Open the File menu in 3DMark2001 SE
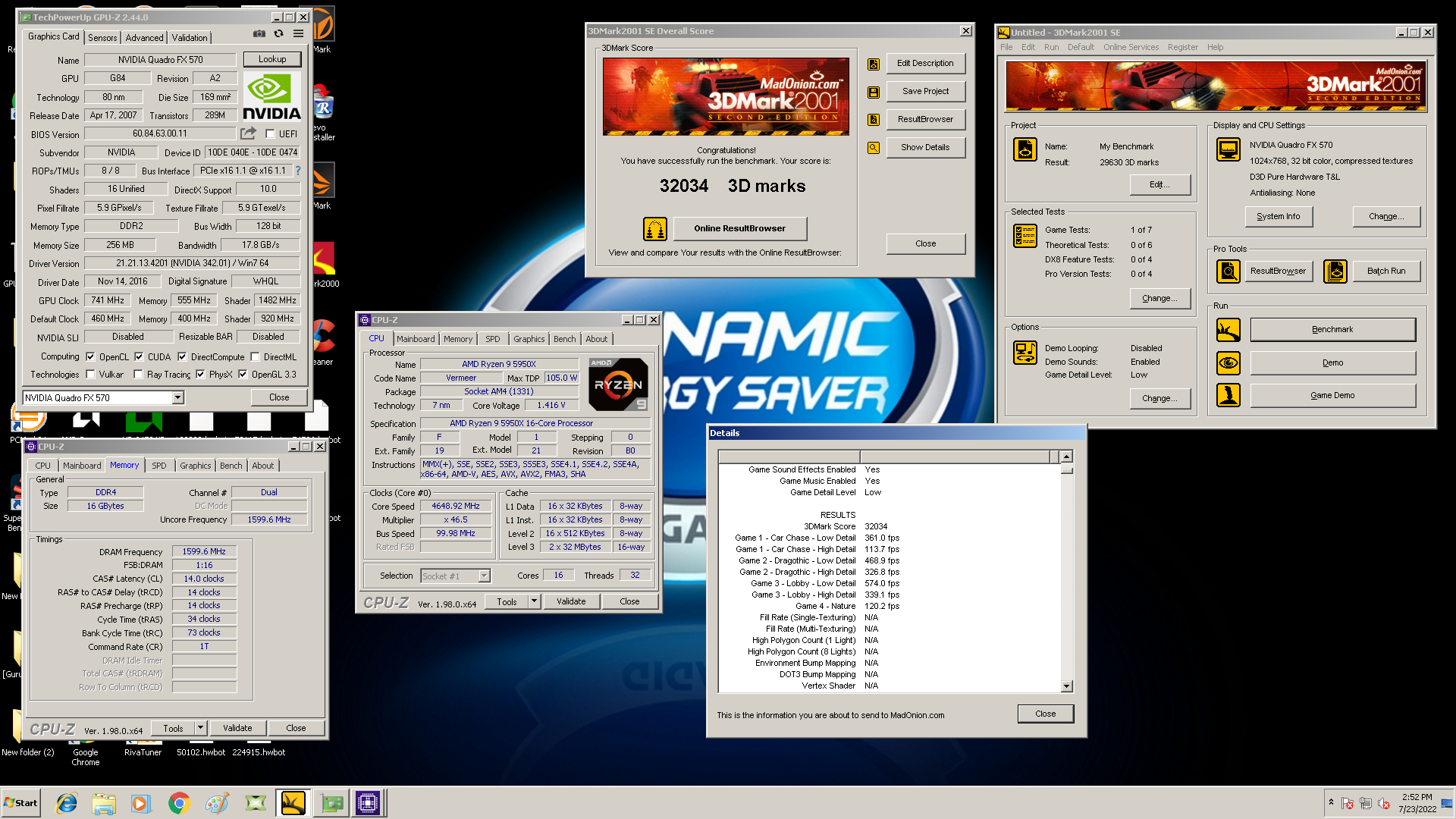Viewport: 1456px width, 819px height. pyautogui.click(x=1006, y=47)
